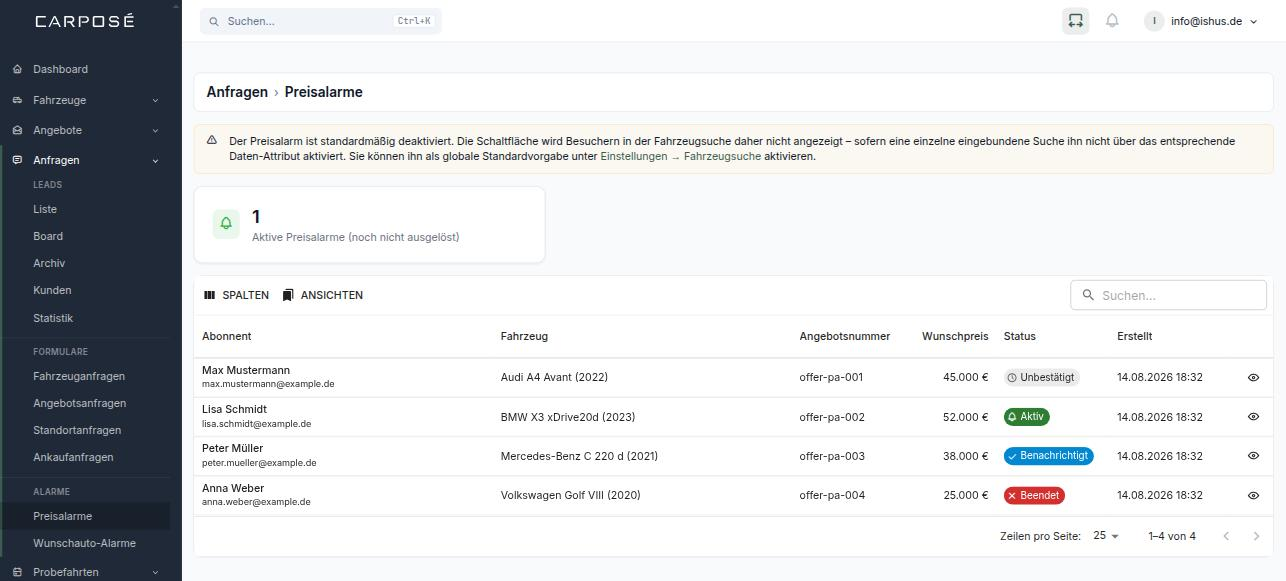Go to Wunschauto-Alarme in sidebar

coord(84,543)
